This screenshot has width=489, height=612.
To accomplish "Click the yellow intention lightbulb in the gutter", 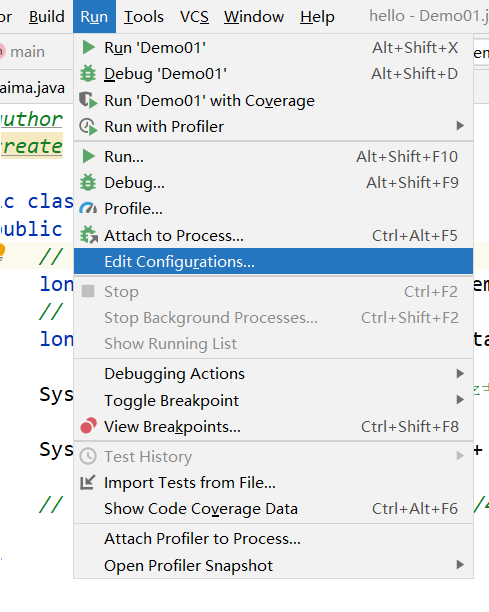I will pyautogui.click(x=2, y=251).
